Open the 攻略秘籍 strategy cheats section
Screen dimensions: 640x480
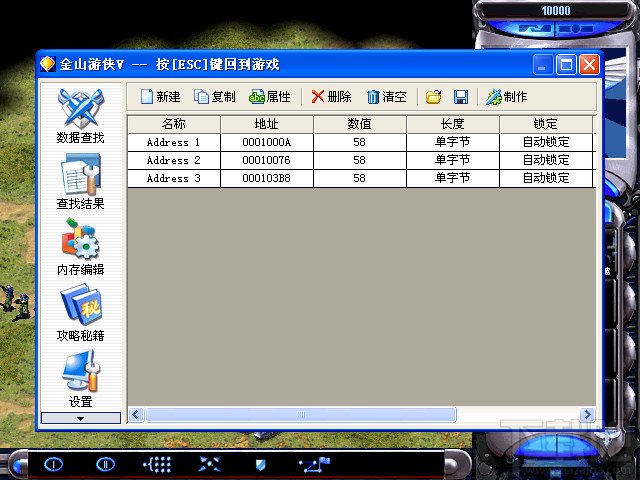[80, 313]
